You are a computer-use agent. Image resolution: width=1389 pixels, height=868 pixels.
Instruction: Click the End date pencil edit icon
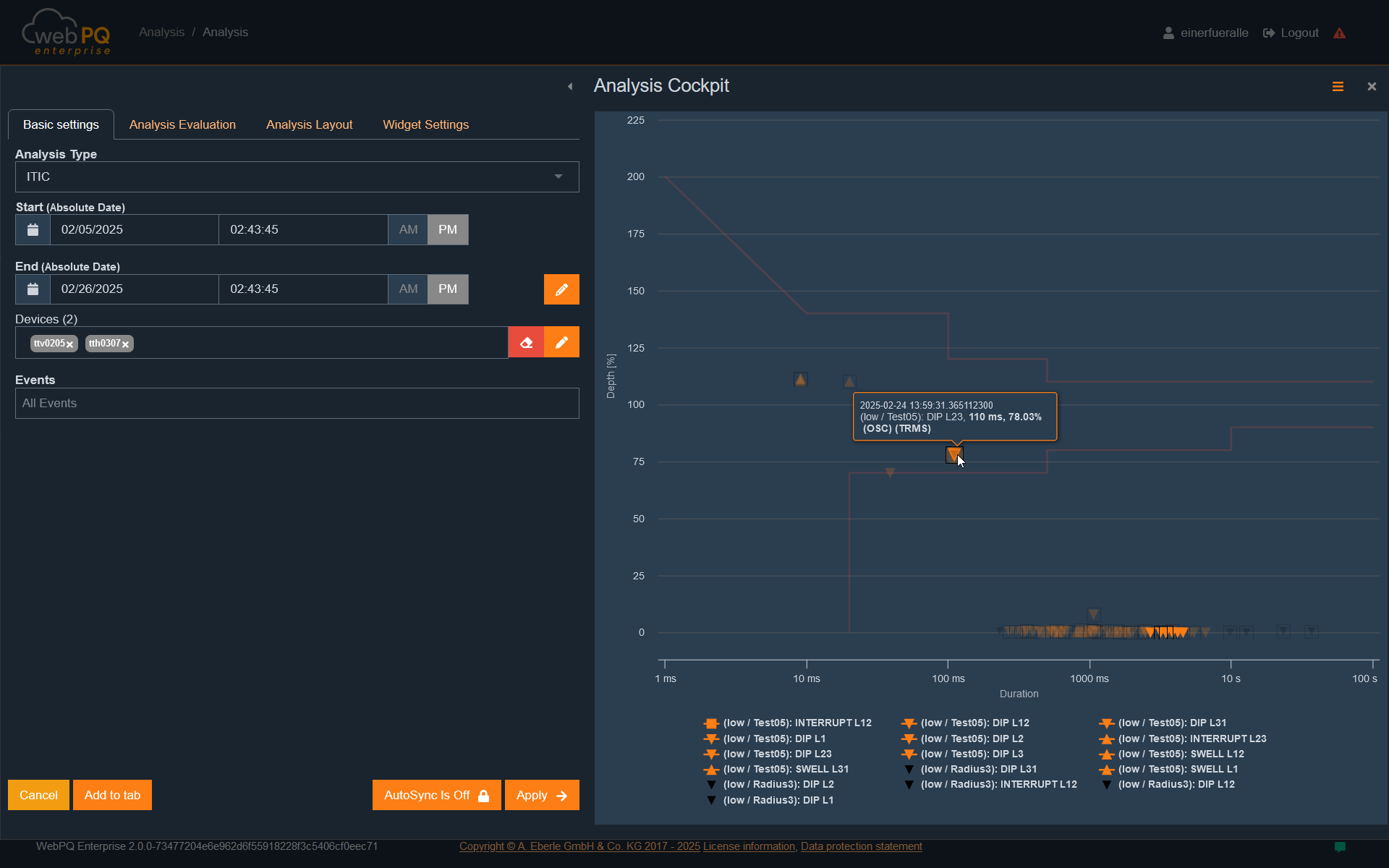[x=561, y=289]
